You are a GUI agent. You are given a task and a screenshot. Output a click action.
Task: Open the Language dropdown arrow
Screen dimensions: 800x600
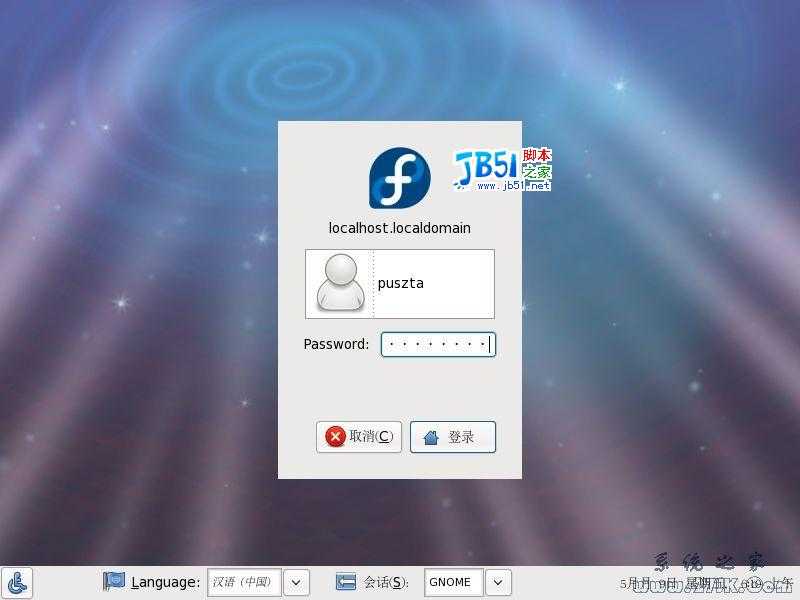pyautogui.click(x=296, y=582)
